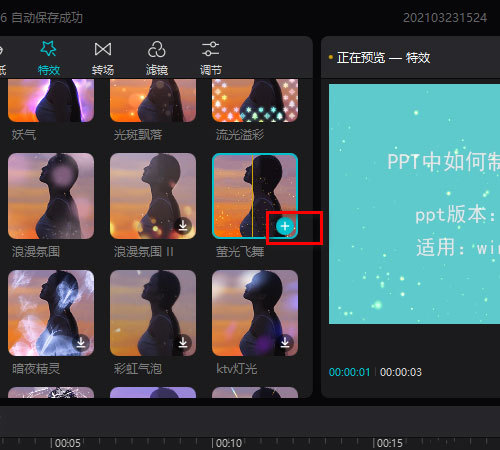Click the 彩虹气泡 label text
Image resolution: width=500 pixels, height=450 pixels.
pyautogui.click(x=138, y=369)
